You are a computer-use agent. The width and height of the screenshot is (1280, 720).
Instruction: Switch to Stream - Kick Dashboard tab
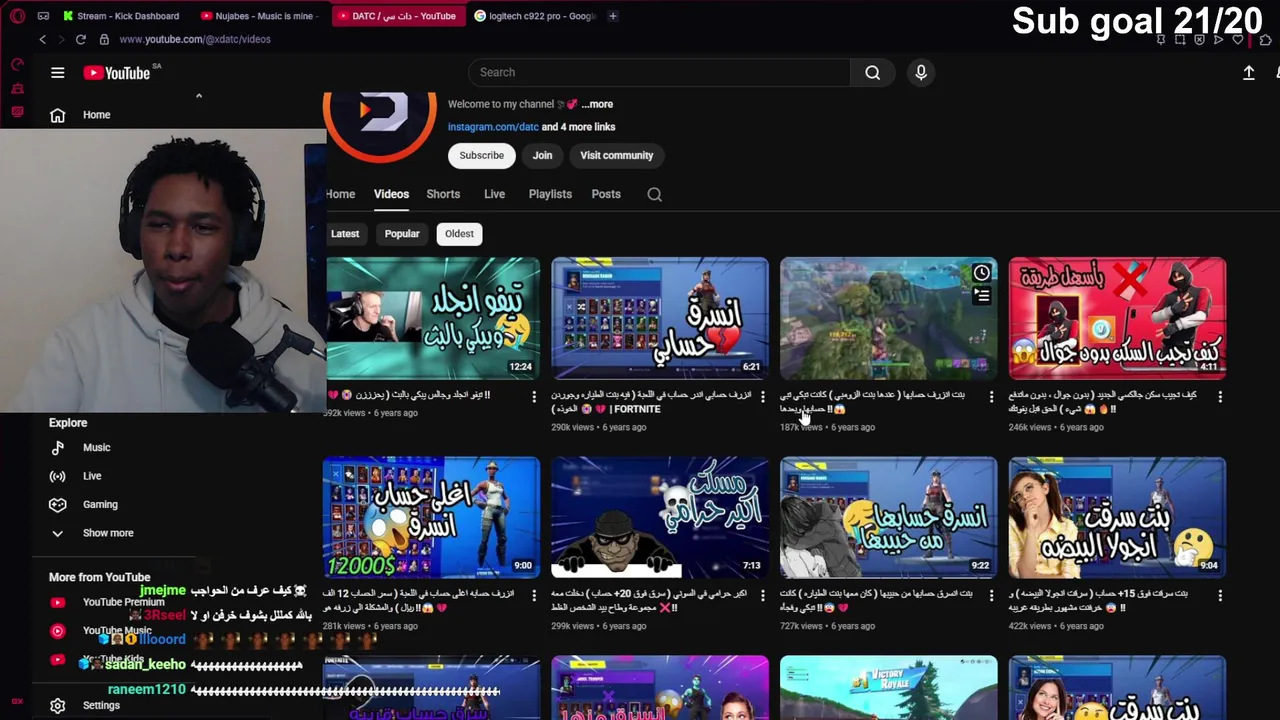[x=120, y=16]
